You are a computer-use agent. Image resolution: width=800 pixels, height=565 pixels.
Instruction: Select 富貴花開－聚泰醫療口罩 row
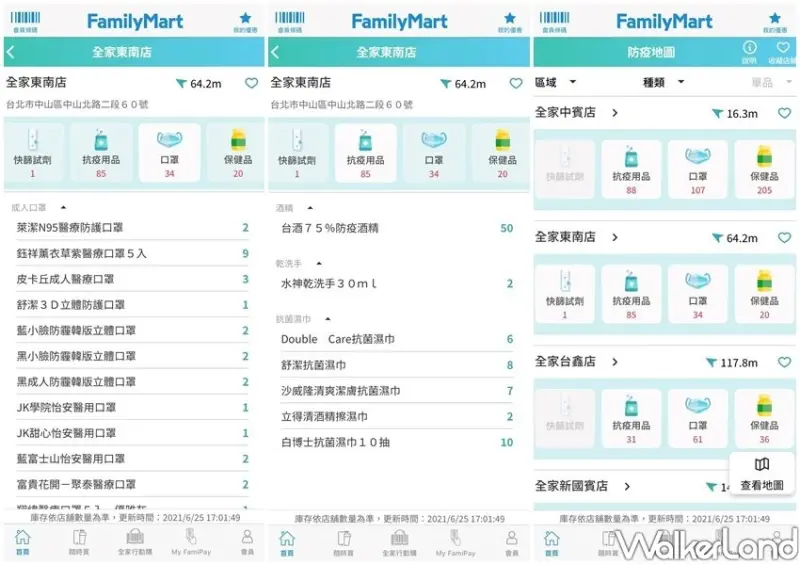pyautogui.click(x=132, y=484)
